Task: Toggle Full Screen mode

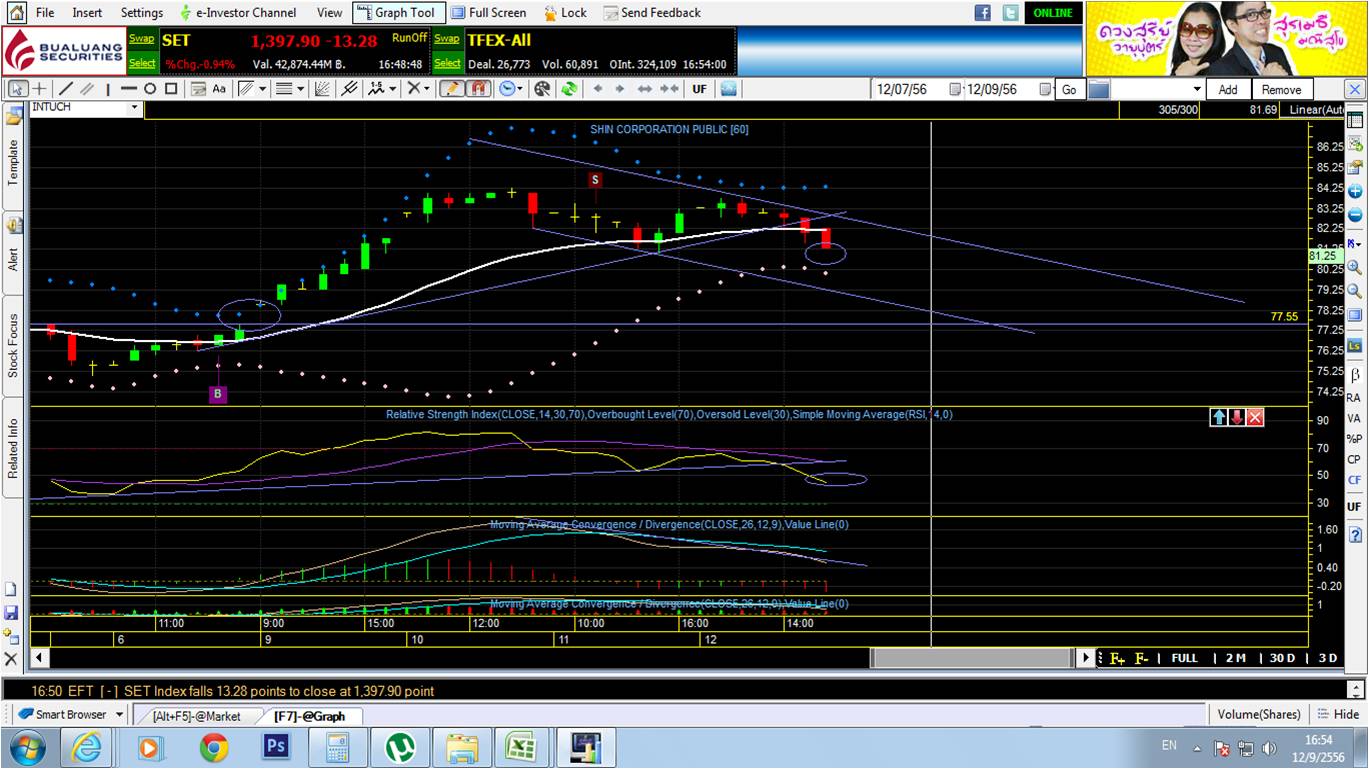Action: coord(489,13)
